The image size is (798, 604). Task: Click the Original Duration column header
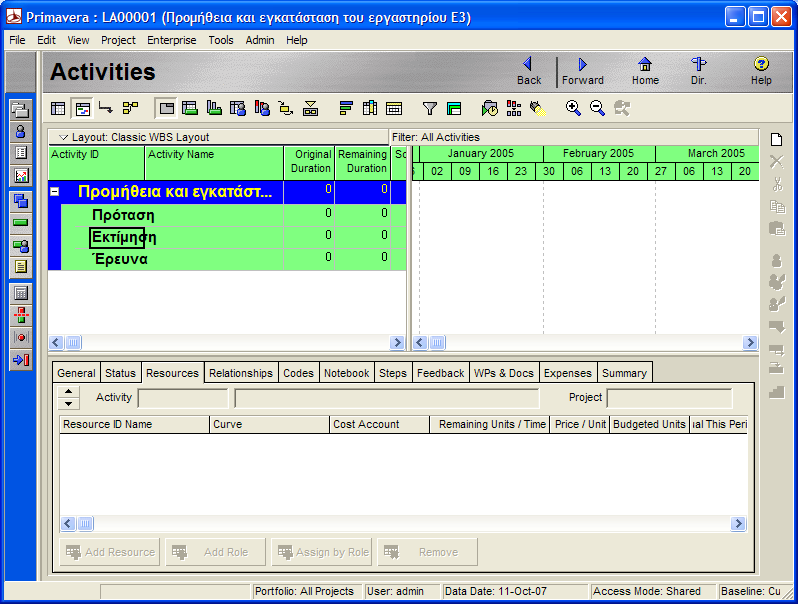coord(309,163)
